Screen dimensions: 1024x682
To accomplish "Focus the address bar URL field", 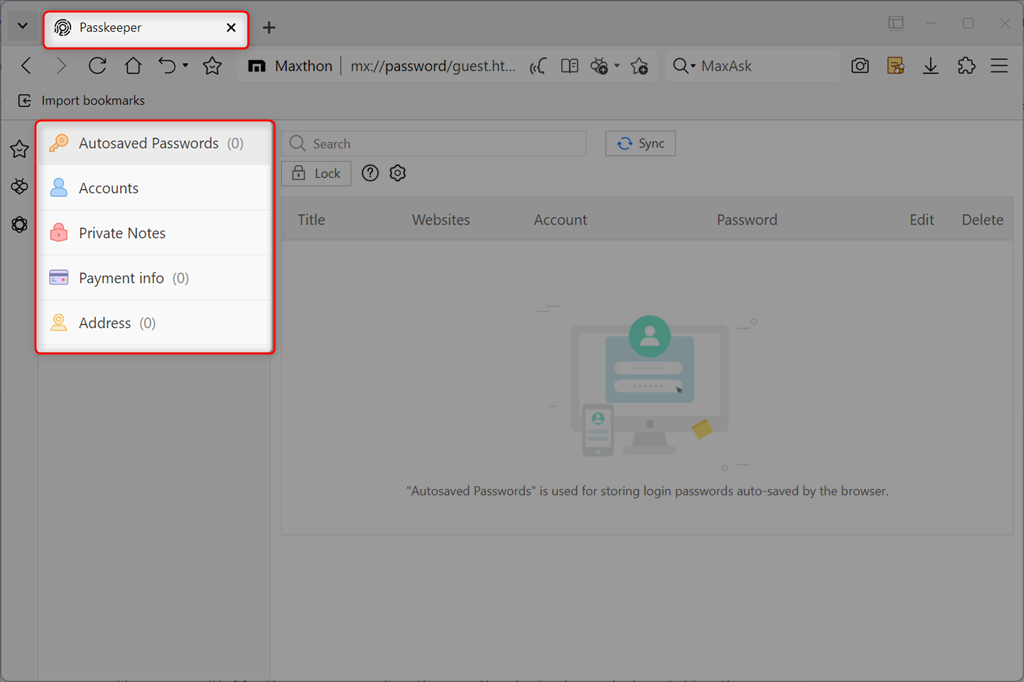I will click(434, 66).
